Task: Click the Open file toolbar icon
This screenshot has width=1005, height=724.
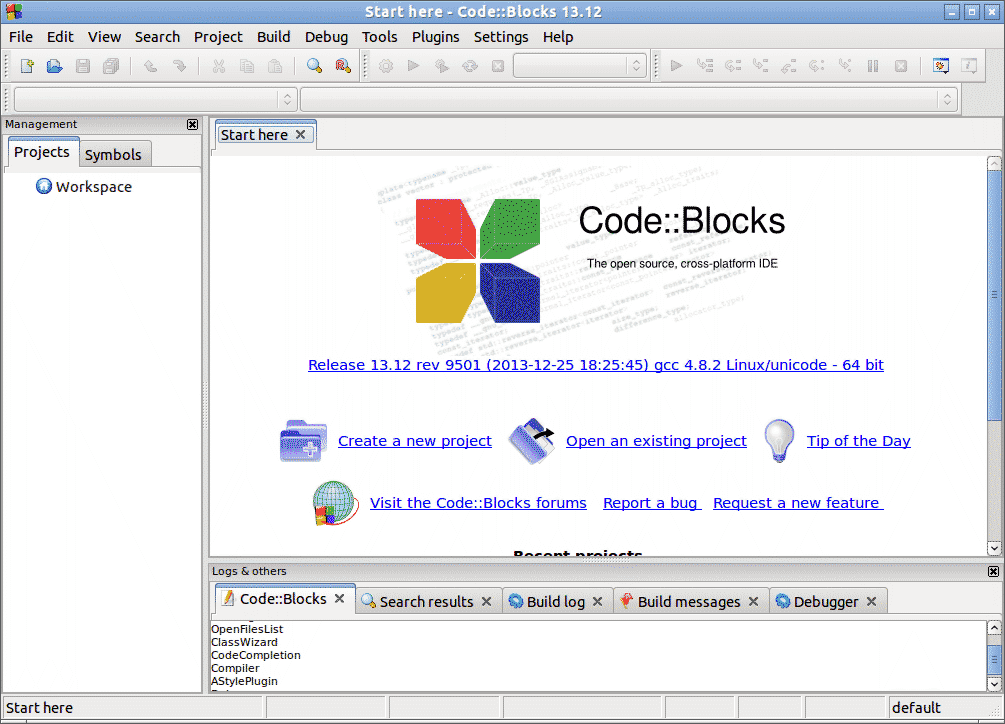Action: (55, 66)
